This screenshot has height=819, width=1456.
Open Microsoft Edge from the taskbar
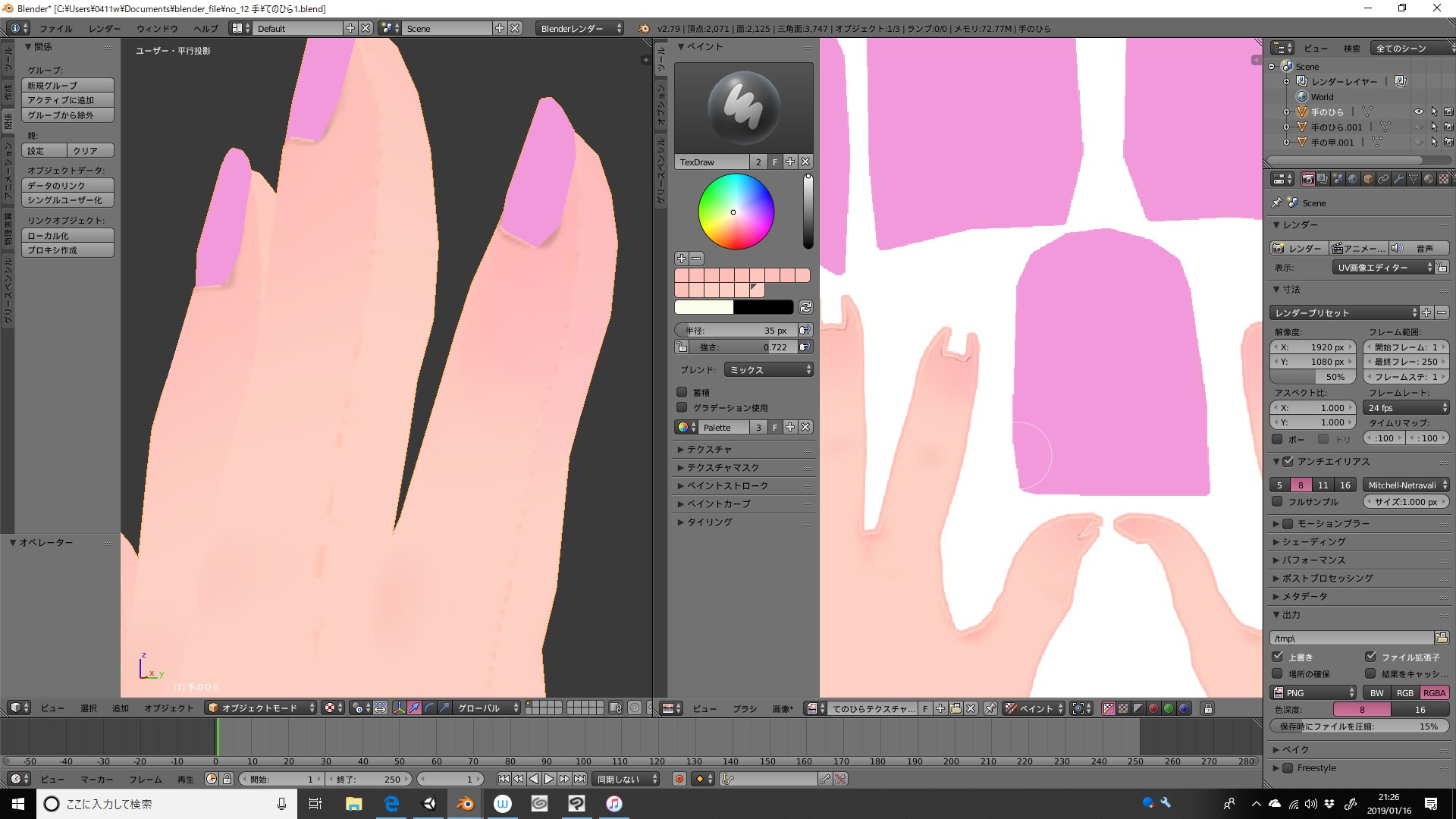pyautogui.click(x=391, y=804)
